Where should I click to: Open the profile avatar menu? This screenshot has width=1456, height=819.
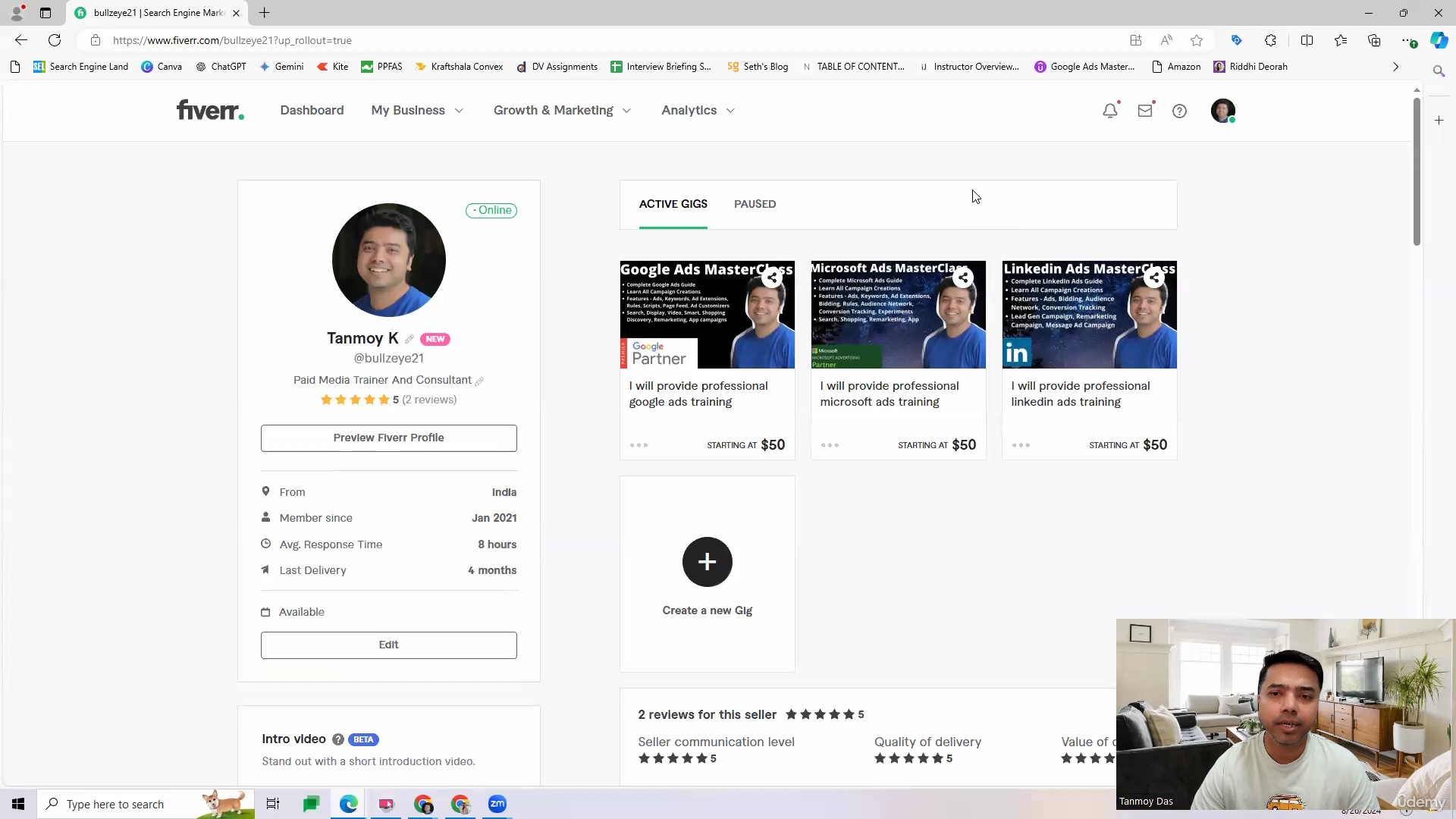1222,111
